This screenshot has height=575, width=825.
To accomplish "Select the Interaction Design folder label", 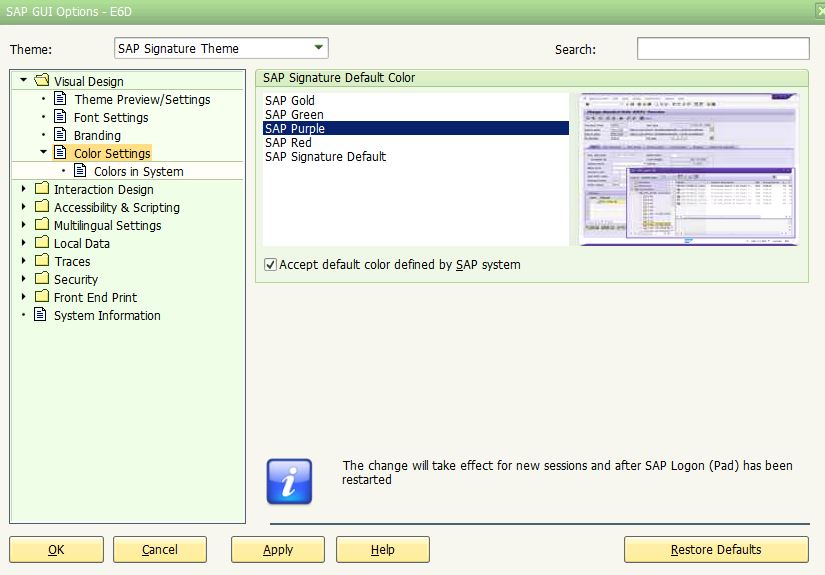I will (104, 189).
